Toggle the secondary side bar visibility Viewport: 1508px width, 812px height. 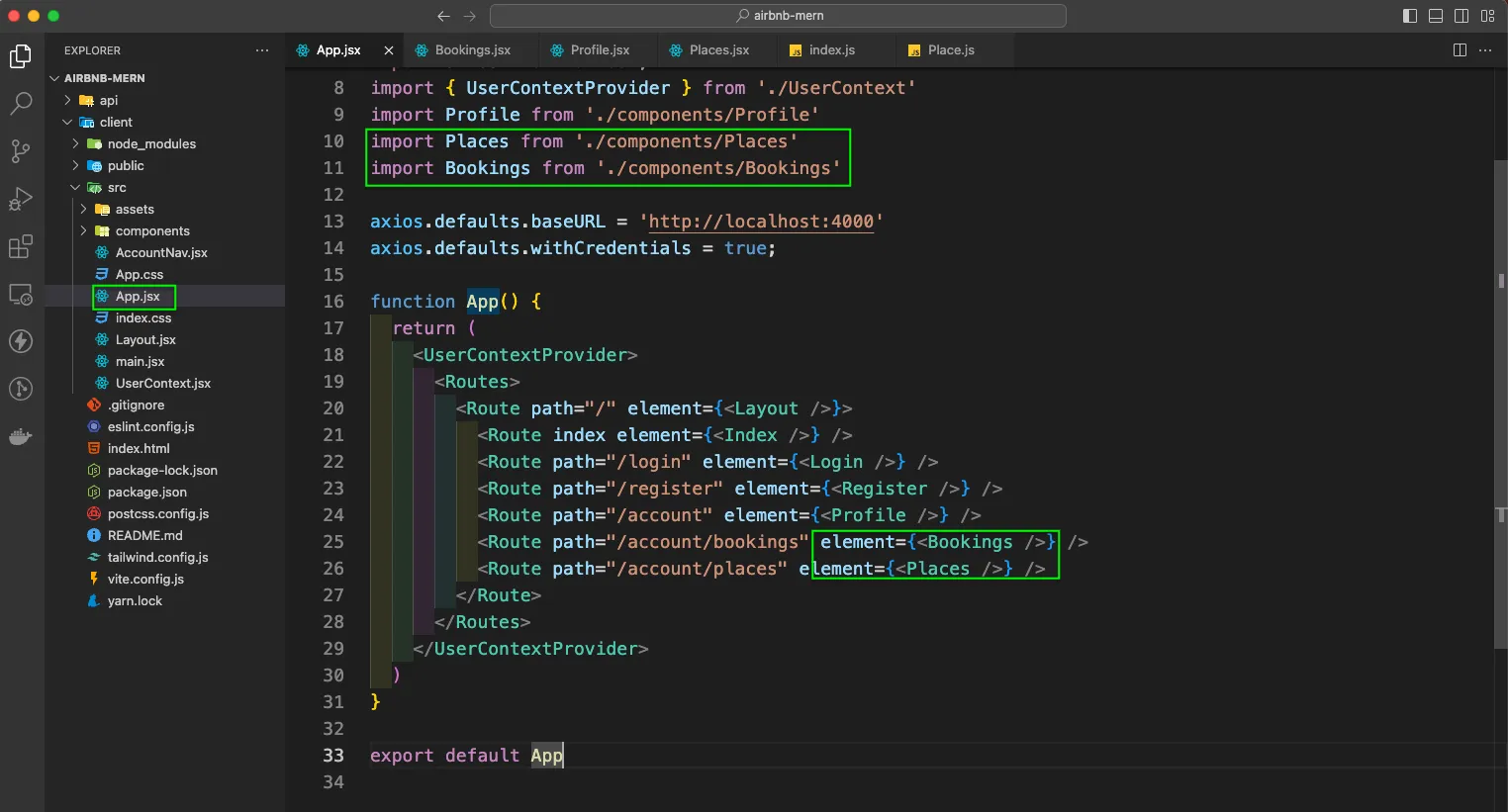tap(1461, 16)
